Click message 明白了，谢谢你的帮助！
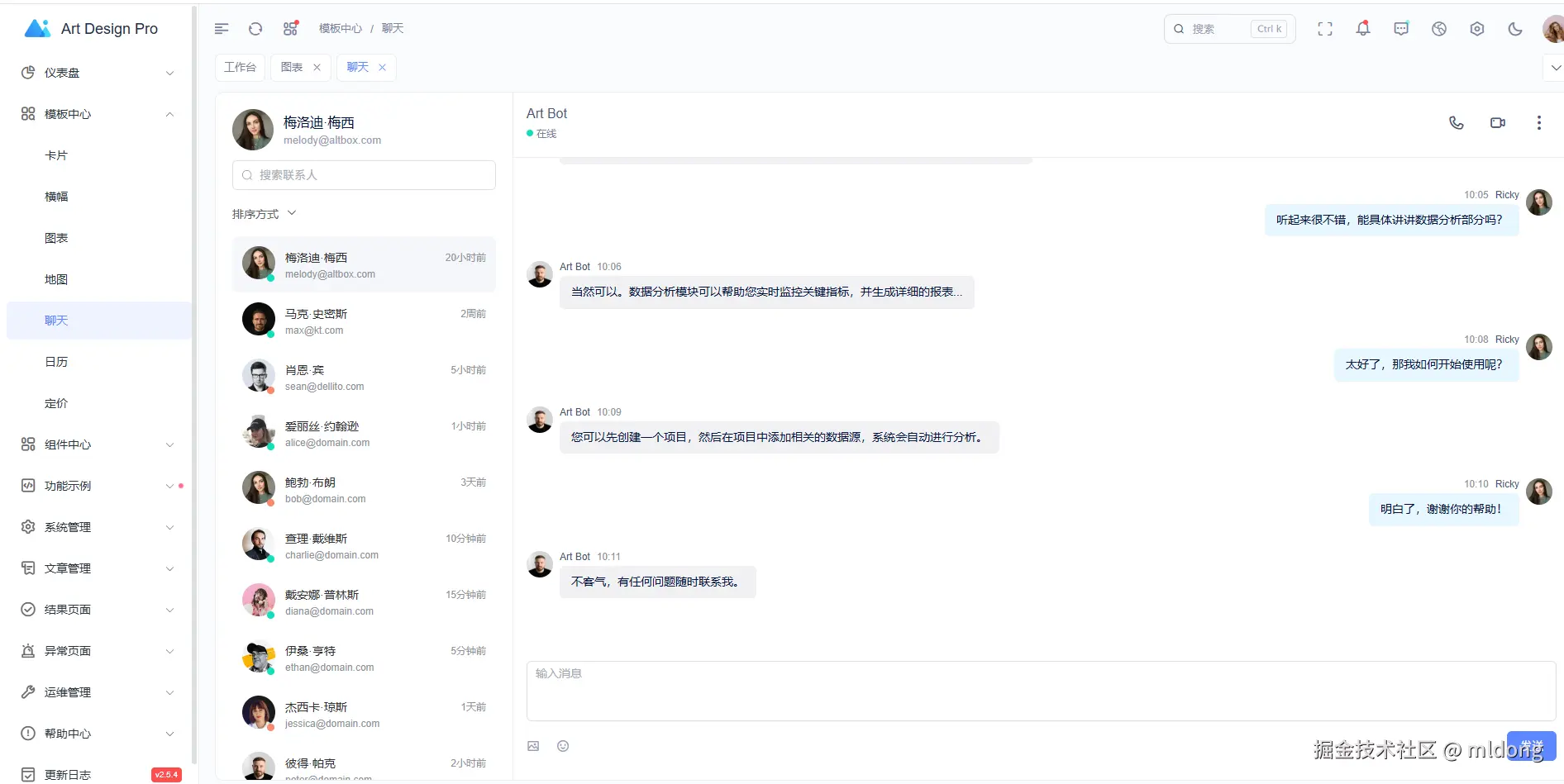The height and width of the screenshot is (784, 1564). pos(1443,509)
